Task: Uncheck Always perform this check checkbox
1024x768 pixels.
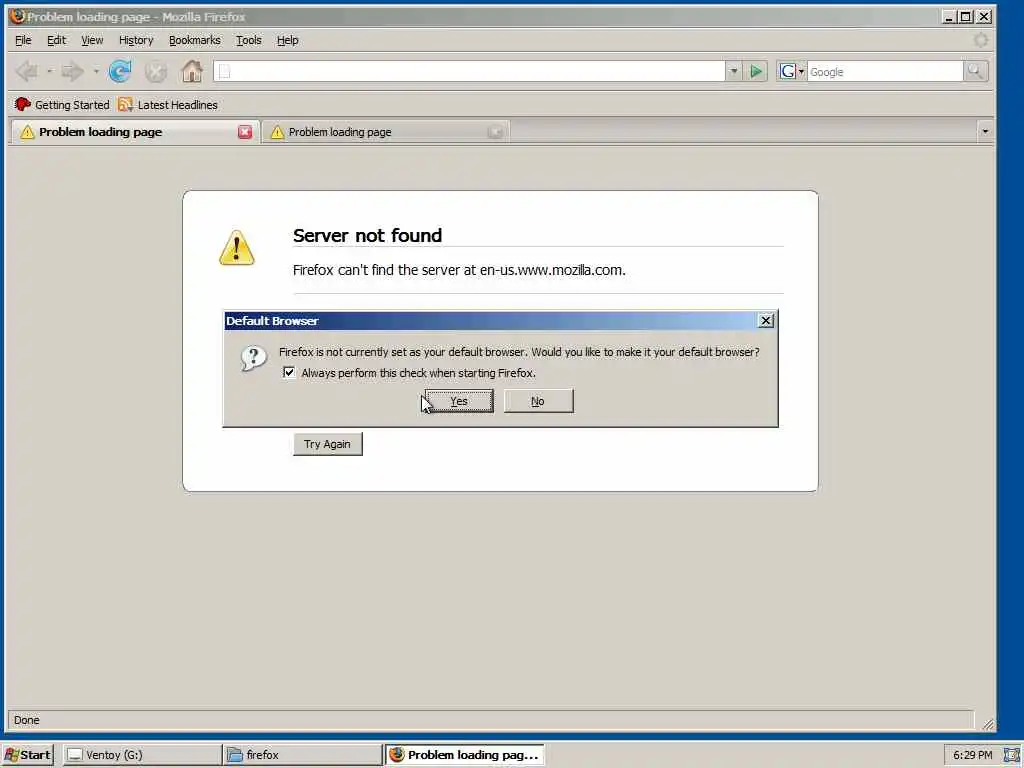Action: pyautogui.click(x=289, y=372)
